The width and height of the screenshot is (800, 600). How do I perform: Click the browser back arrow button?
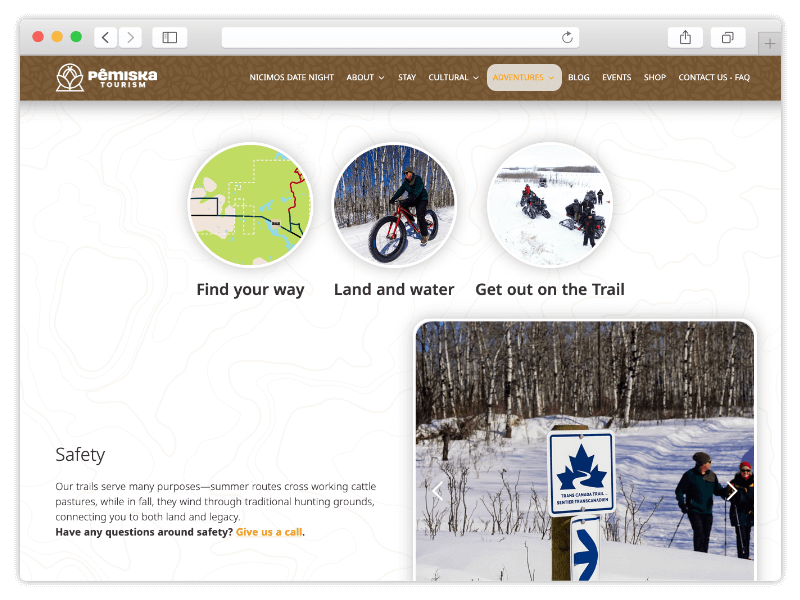106,37
